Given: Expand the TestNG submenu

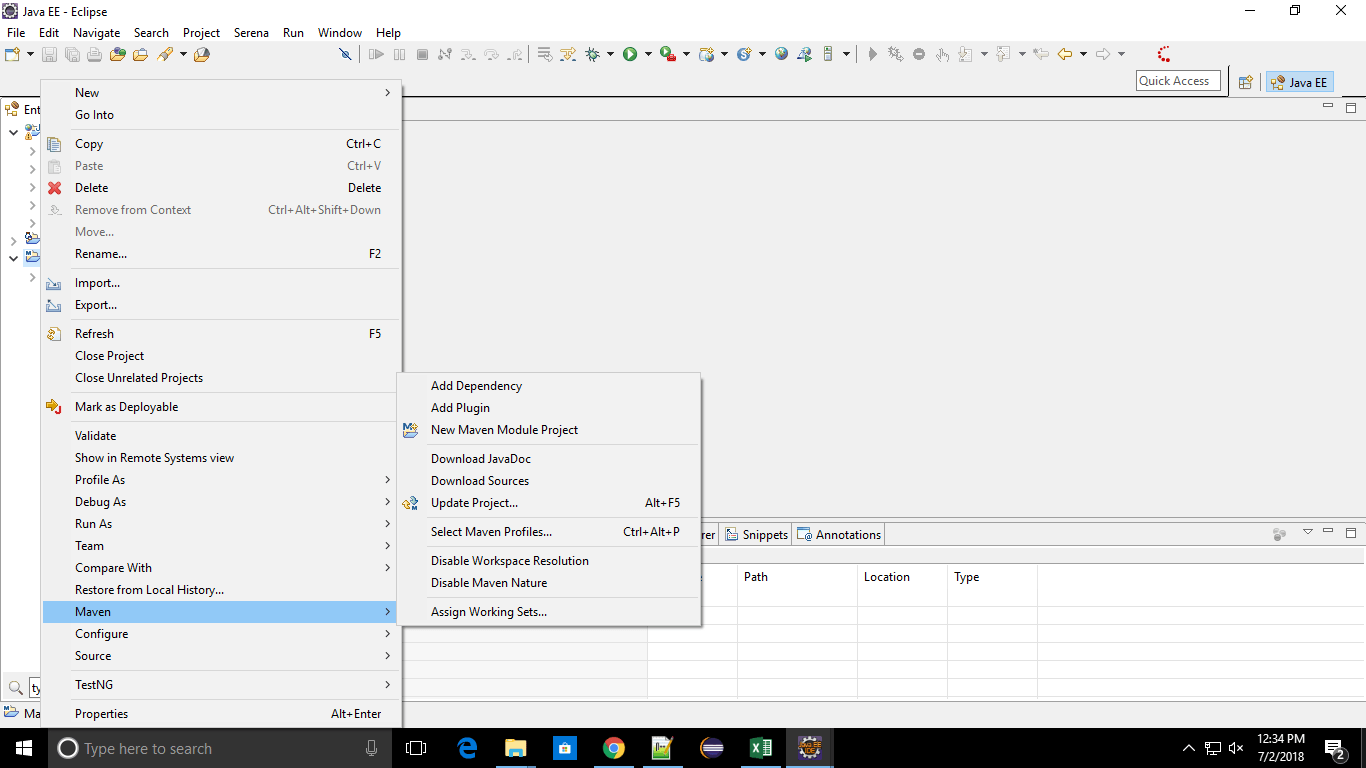Looking at the screenshot, I should pyautogui.click(x=221, y=685).
